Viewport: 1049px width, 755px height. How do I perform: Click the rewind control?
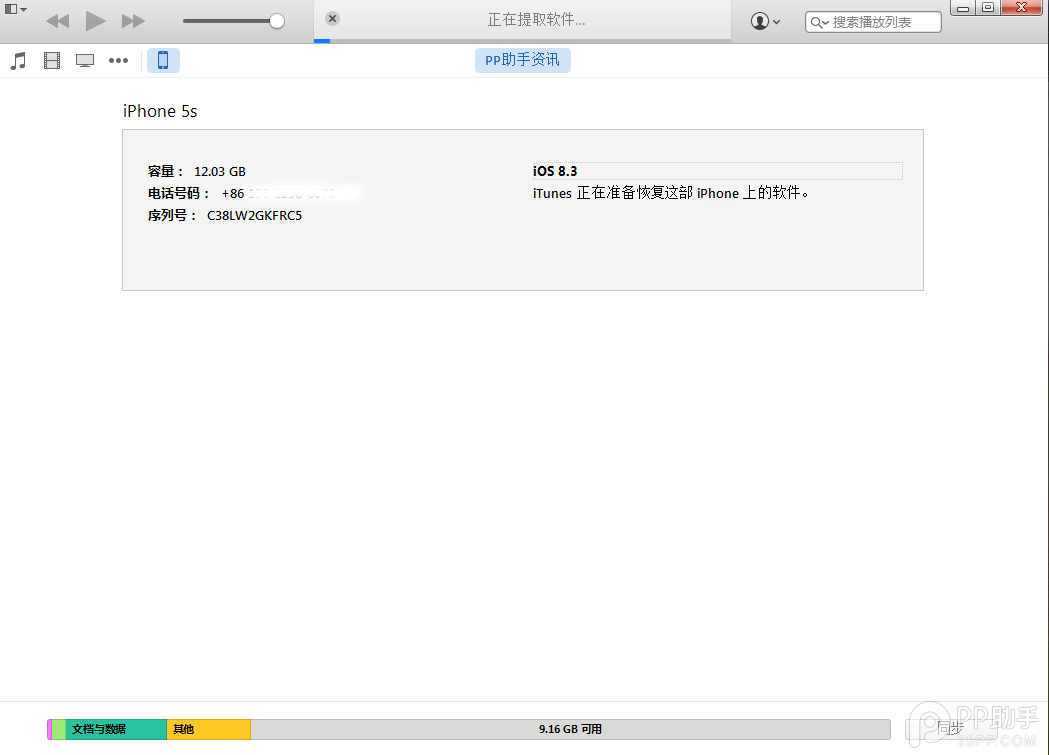(57, 20)
